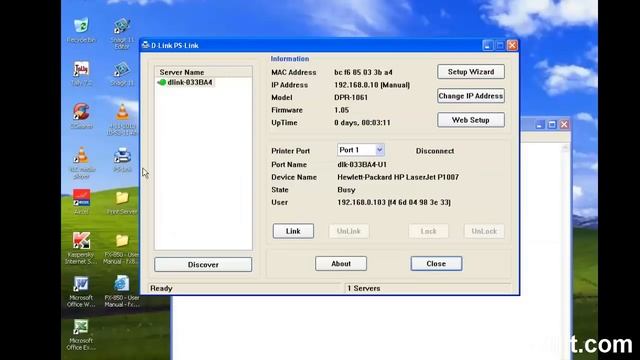This screenshot has height=360, width=640.
Task: Click the Setup Wizard button
Action: tap(471, 72)
